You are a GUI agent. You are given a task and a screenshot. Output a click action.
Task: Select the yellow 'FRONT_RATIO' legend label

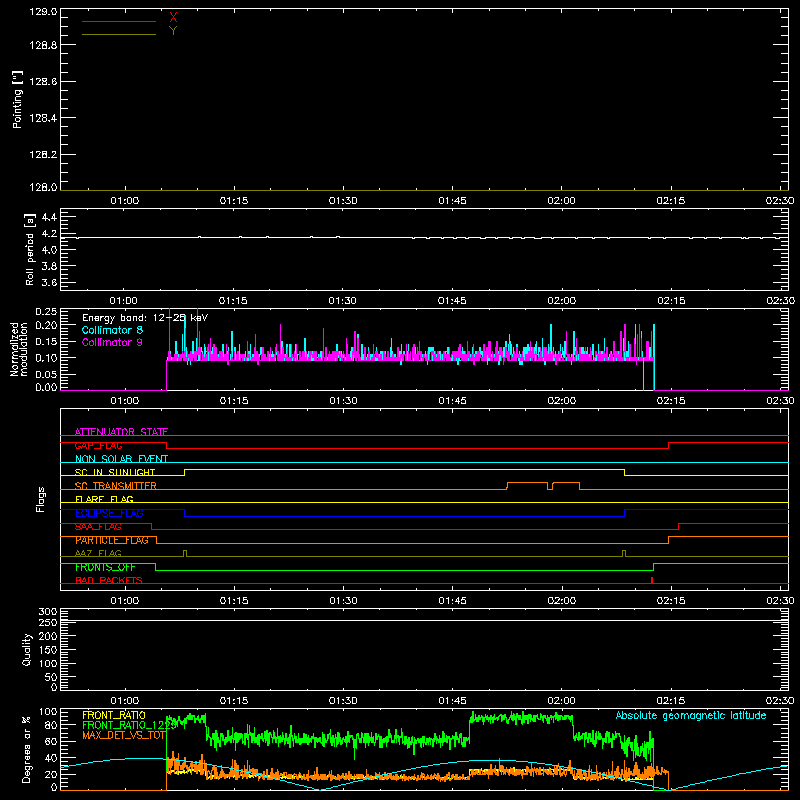pyautogui.click(x=114, y=715)
